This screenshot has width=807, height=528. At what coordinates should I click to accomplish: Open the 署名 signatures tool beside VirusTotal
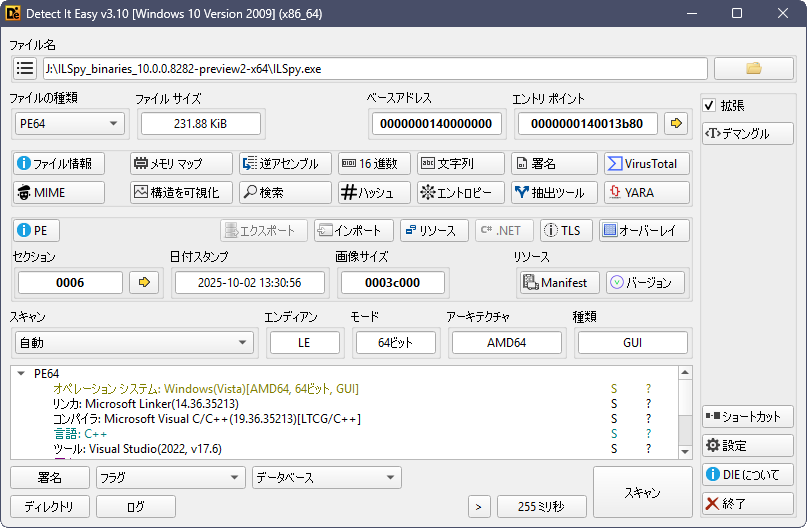[x=554, y=164]
